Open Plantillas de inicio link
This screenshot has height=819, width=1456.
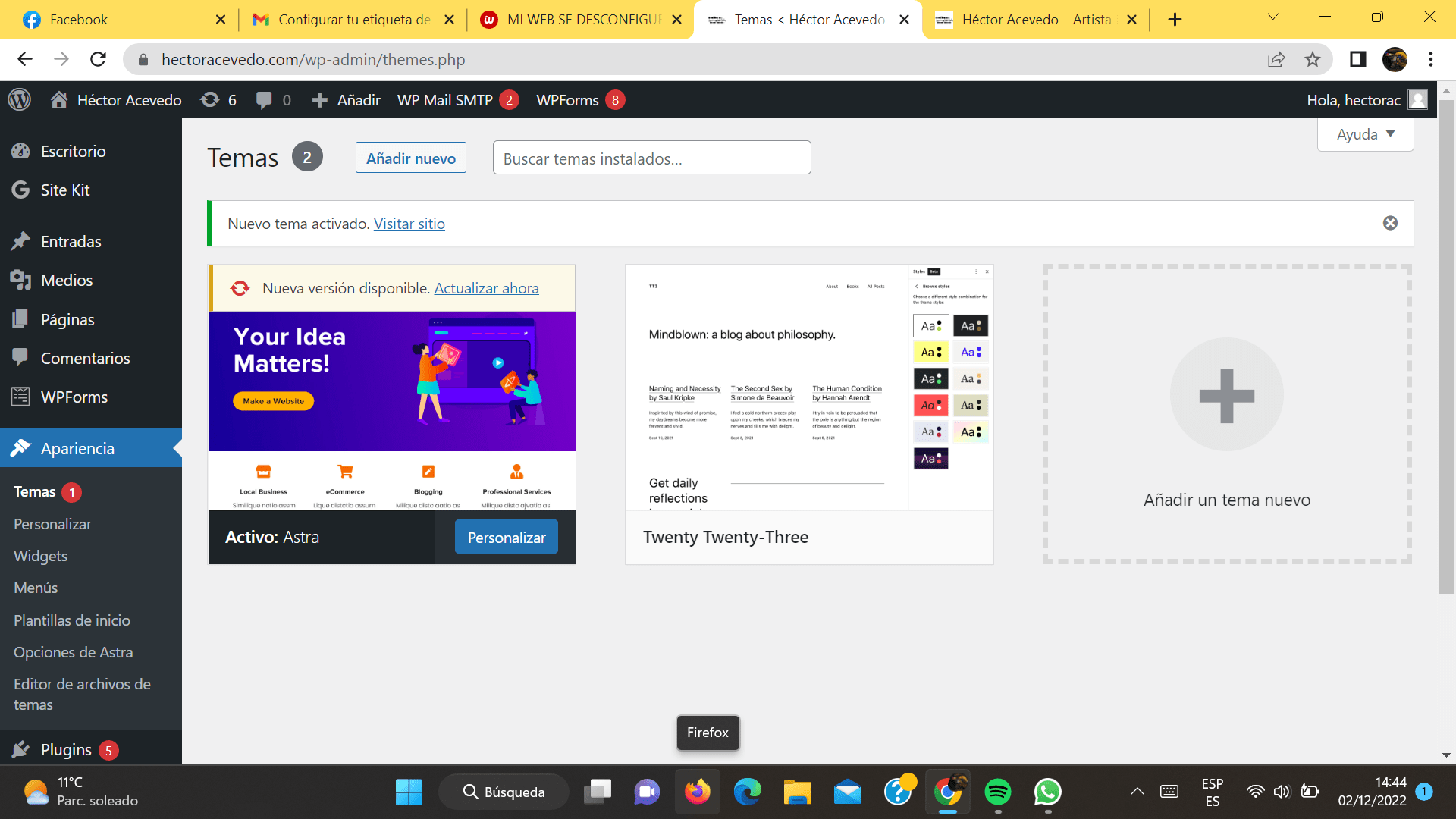click(x=72, y=620)
